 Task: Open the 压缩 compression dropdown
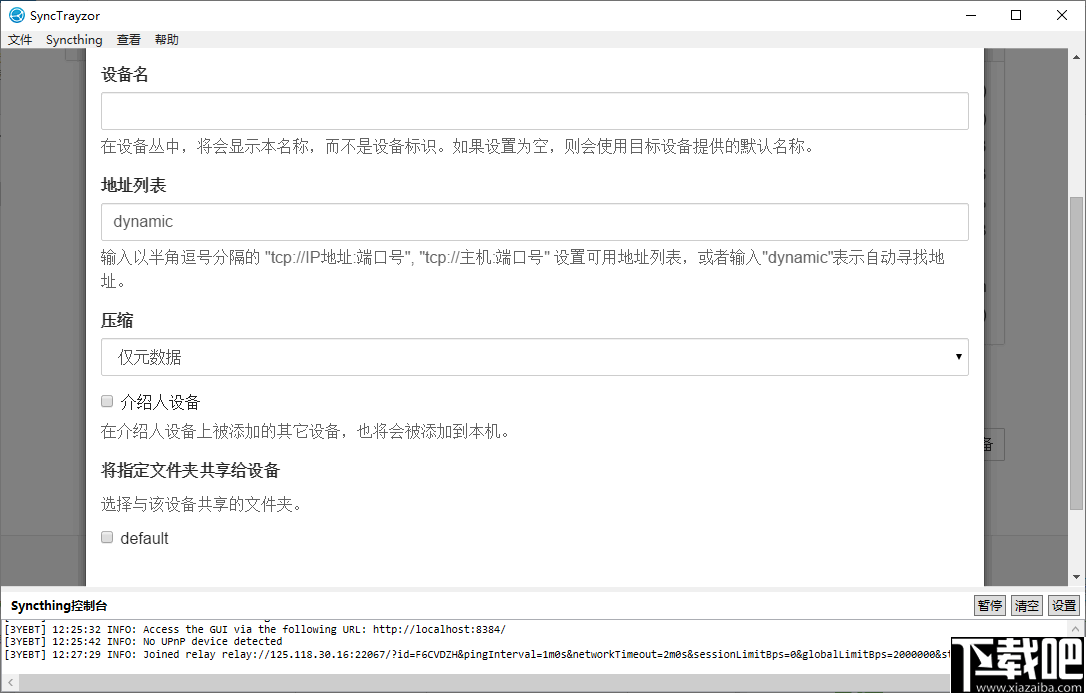pyautogui.click(x=534, y=357)
